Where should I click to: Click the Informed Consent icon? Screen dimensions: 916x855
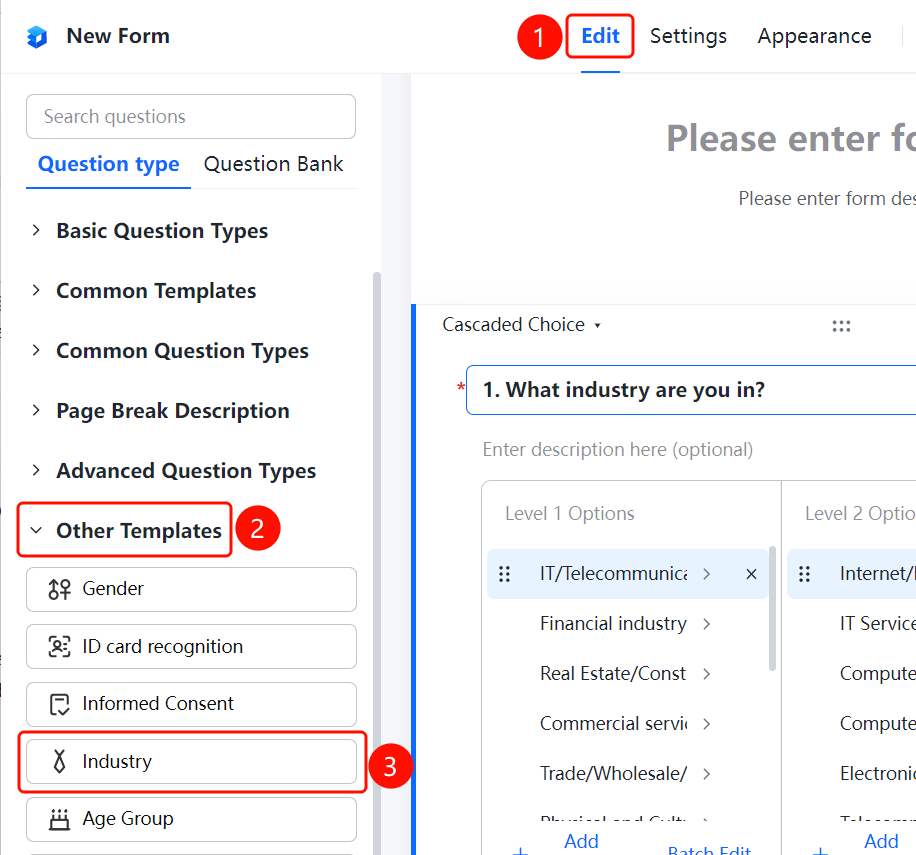[59, 704]
